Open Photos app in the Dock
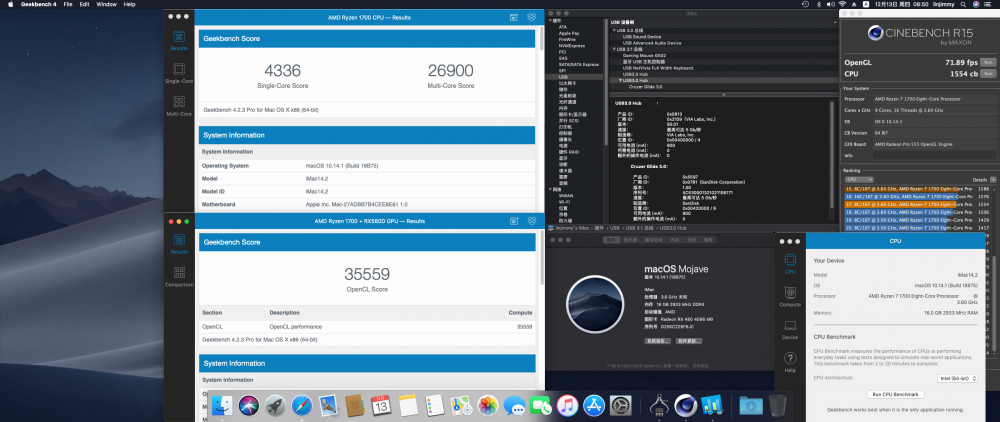Viewport: 1000px width, 422px height. coord(487,404)
